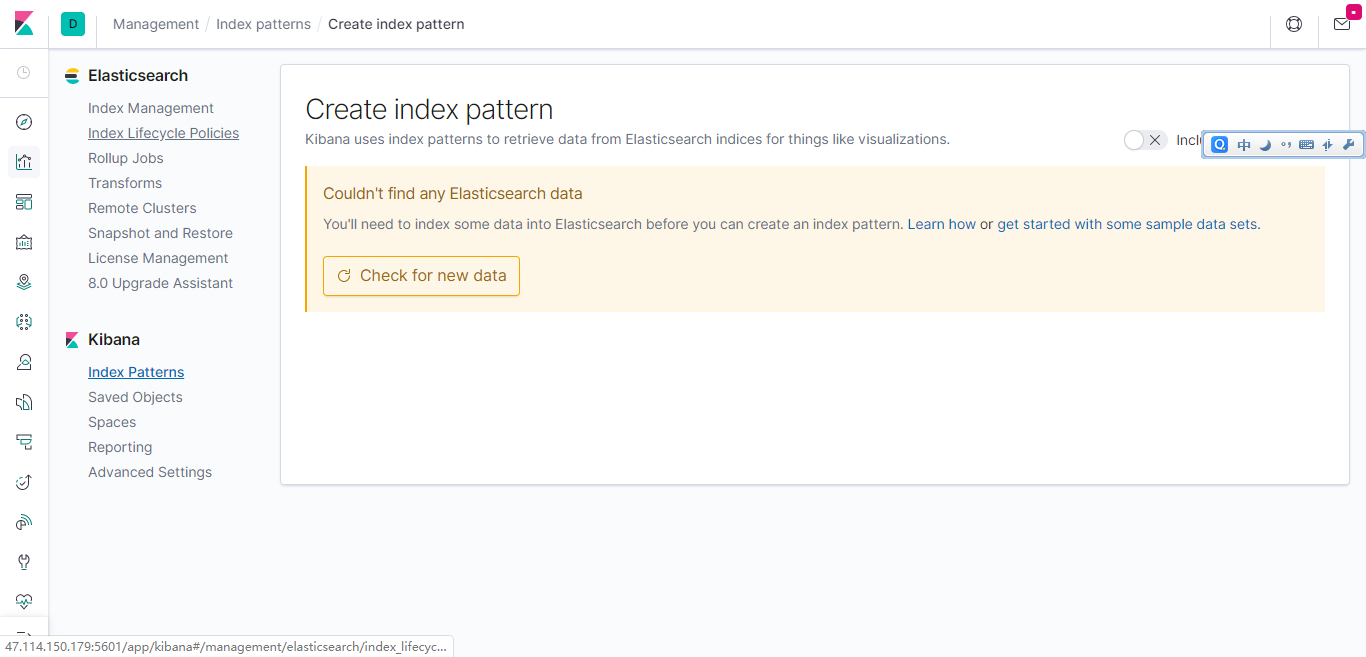Screen dimensions: 1366x657
Task: Click the Create index pattern title
Action: coord(429,109)
